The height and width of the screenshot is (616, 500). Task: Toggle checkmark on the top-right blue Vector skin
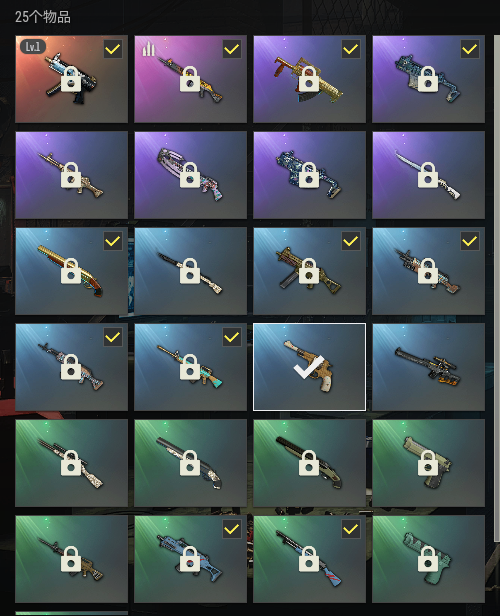tap(470, 49)
